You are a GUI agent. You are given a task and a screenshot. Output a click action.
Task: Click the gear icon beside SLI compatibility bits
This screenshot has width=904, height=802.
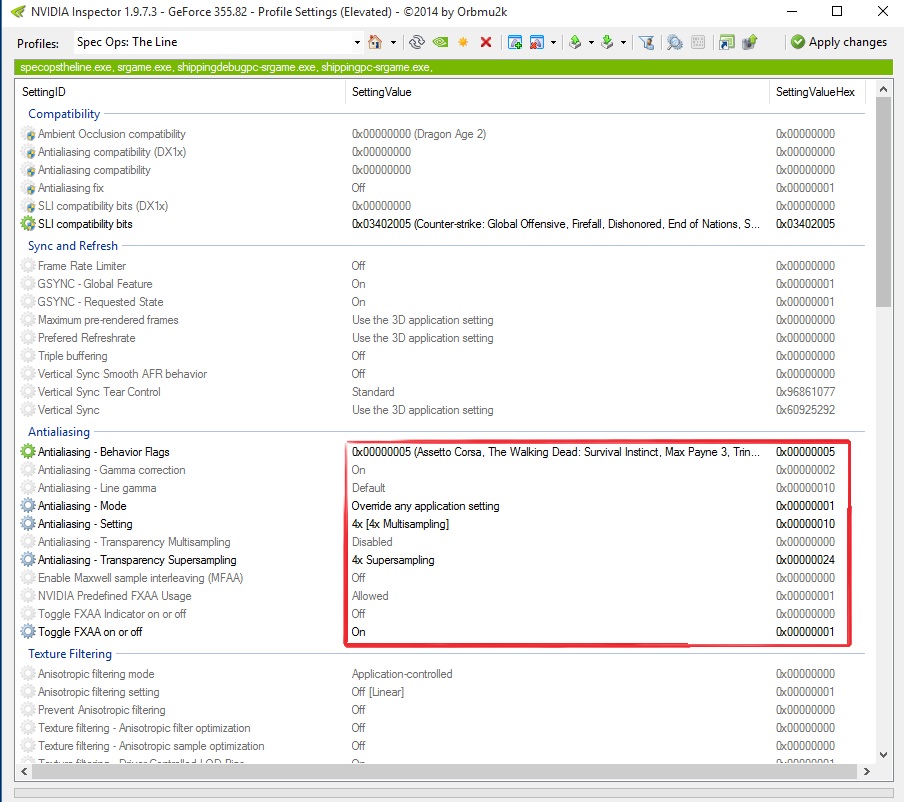28,224
